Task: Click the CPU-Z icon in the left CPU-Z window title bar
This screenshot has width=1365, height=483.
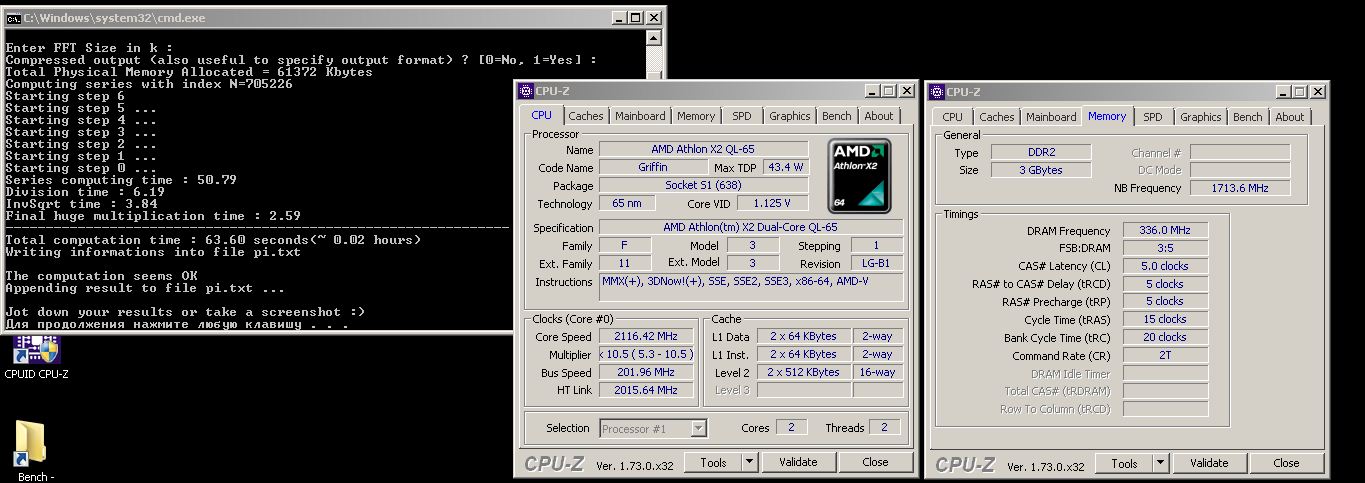Action: (525, 91)
